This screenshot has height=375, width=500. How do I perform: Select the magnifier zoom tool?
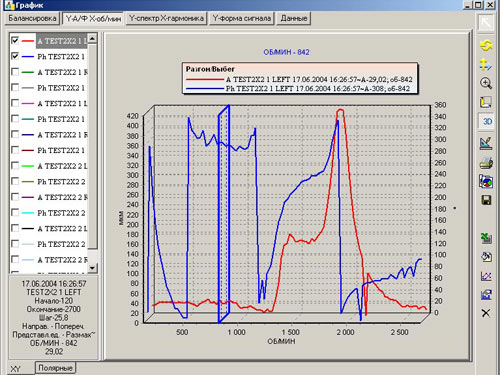coord(486,83)
